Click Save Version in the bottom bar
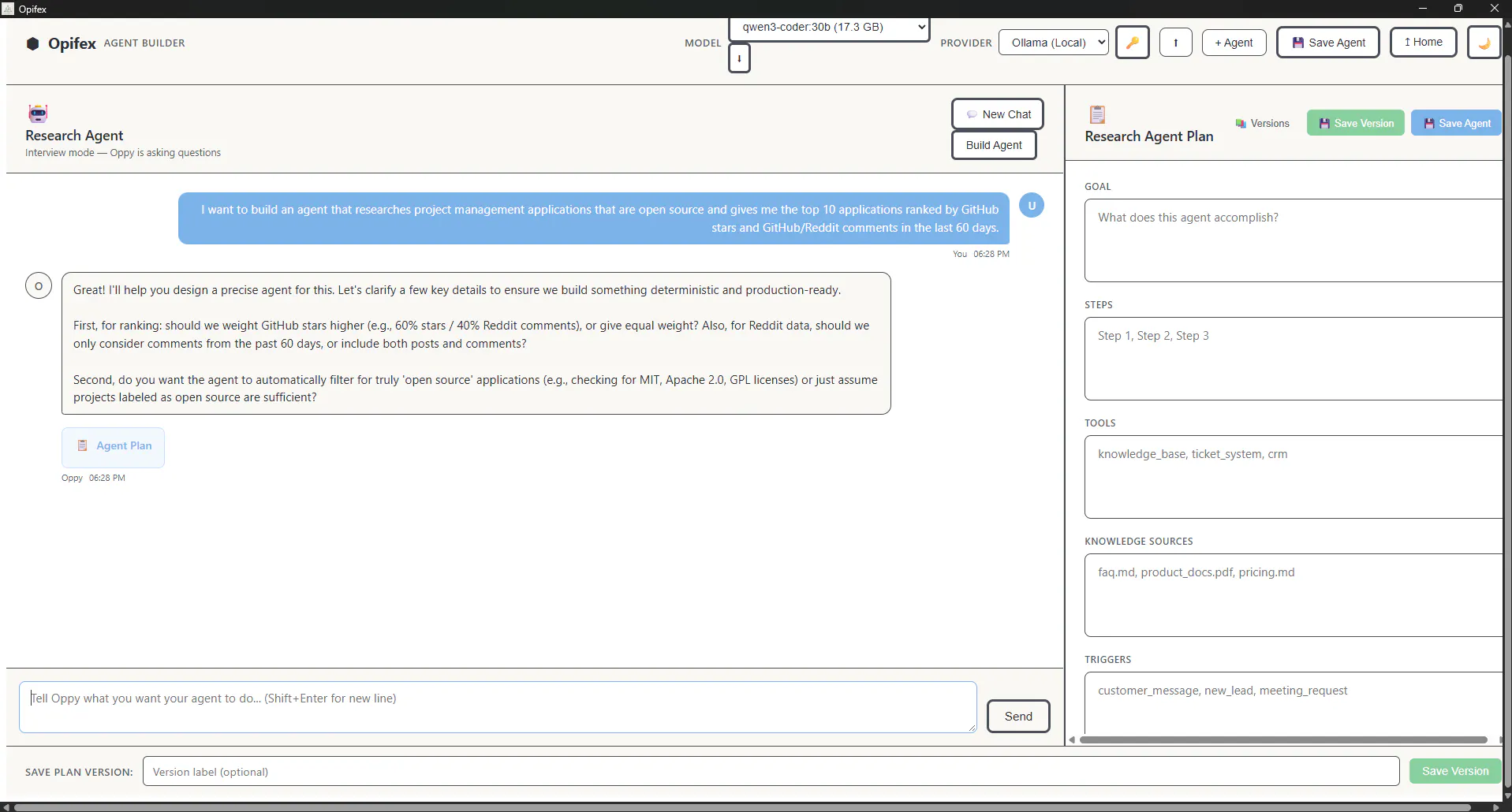The width and height of the screenshot is (1512, 812). coord(1454,772)
